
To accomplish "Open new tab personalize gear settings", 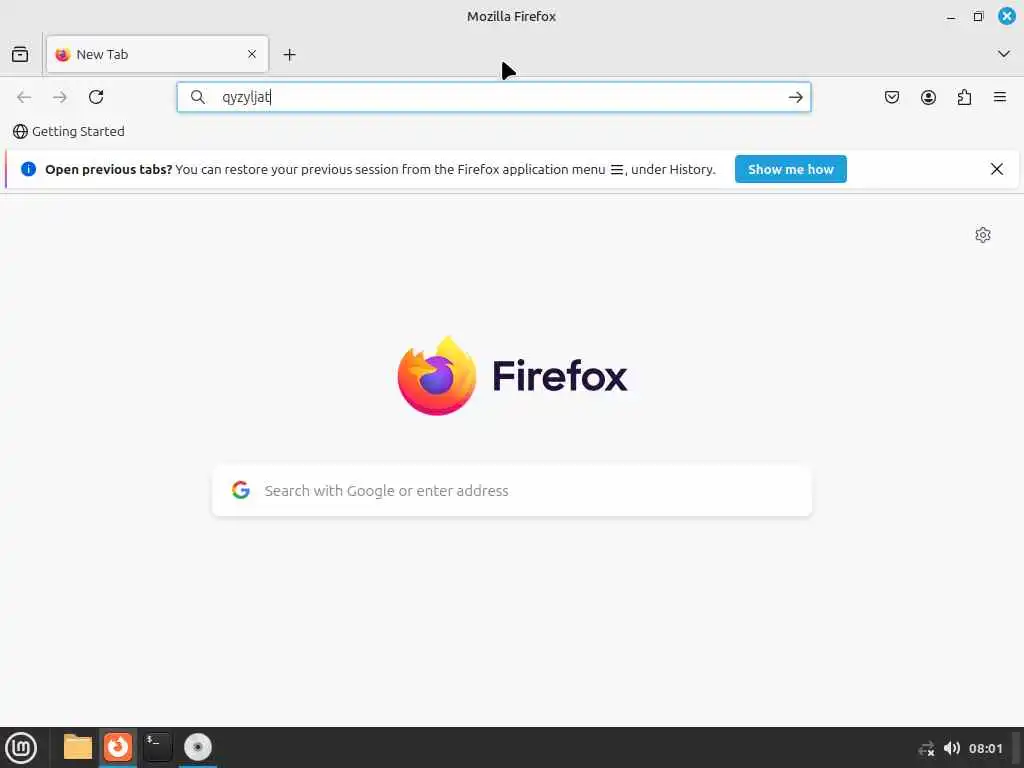I will point(983,235).
